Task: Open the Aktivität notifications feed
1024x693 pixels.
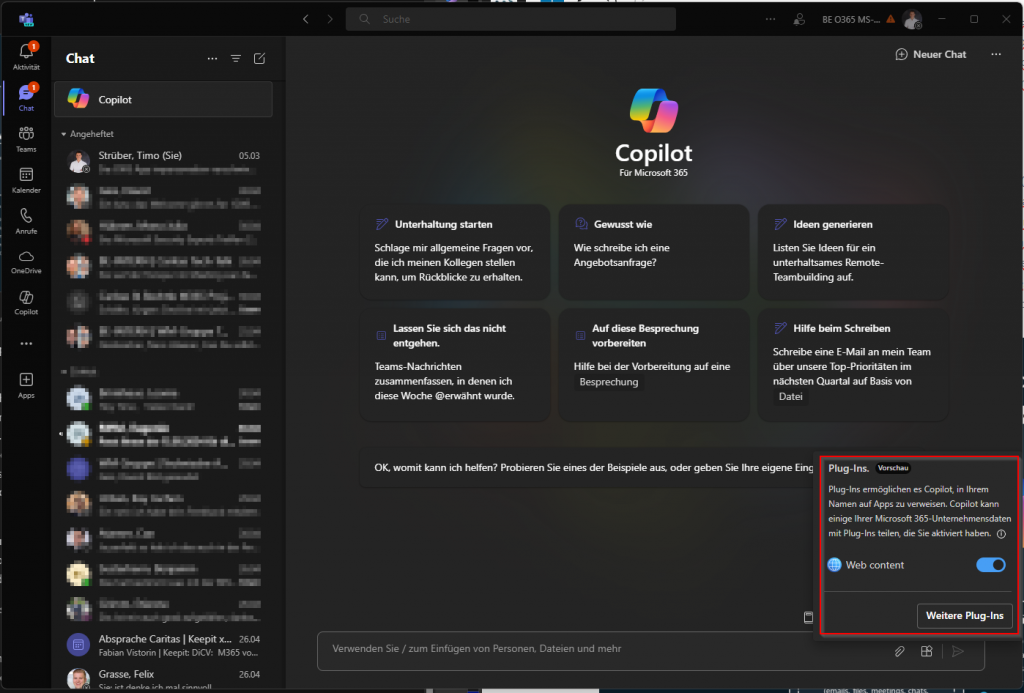Action: tap(26, 56)
